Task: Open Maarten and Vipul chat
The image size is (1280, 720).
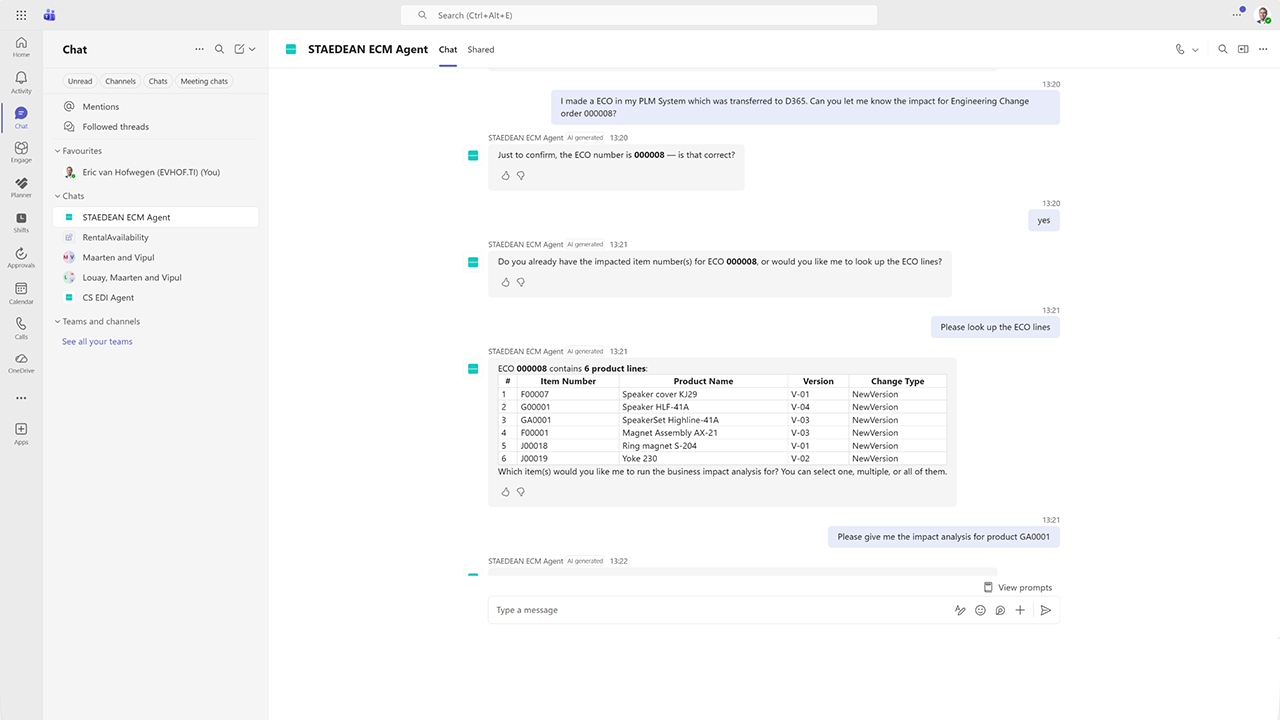Action: tap(155, 257)
